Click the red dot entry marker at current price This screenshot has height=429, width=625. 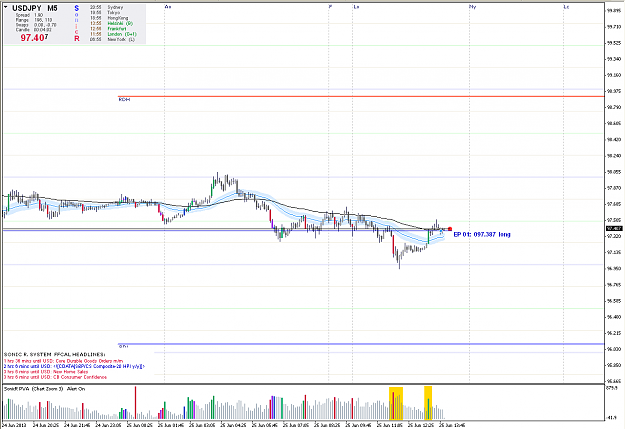[450, 229]
